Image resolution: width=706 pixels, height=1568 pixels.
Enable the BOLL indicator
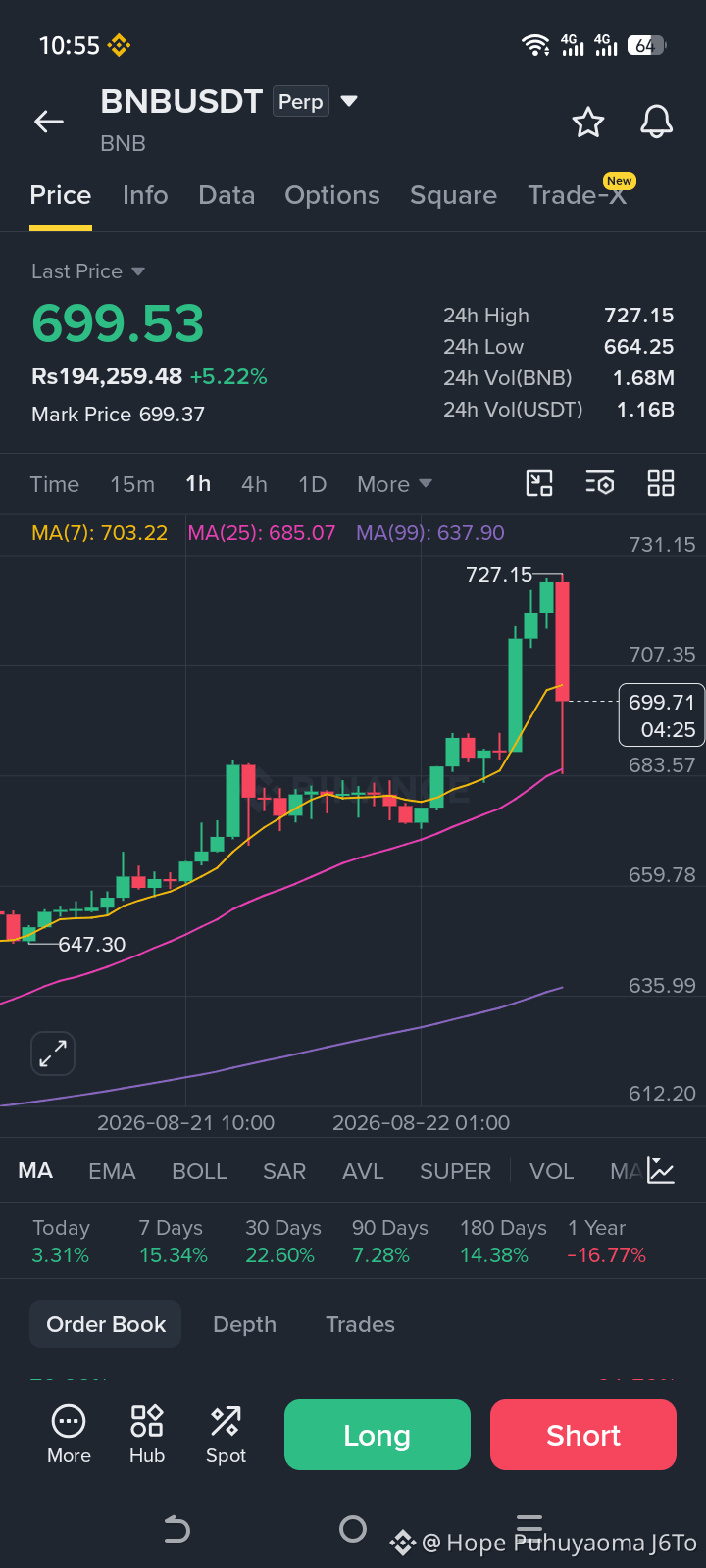(x=199, y=1171)
